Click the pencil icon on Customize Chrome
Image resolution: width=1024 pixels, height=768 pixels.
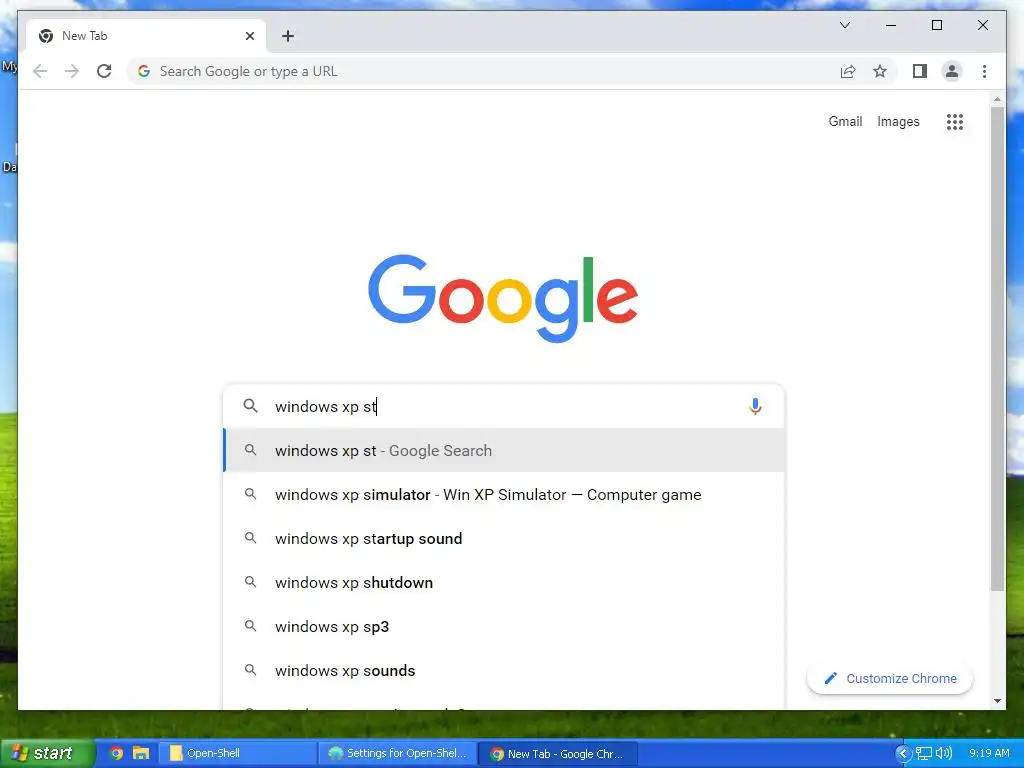[x=830, y=679]
